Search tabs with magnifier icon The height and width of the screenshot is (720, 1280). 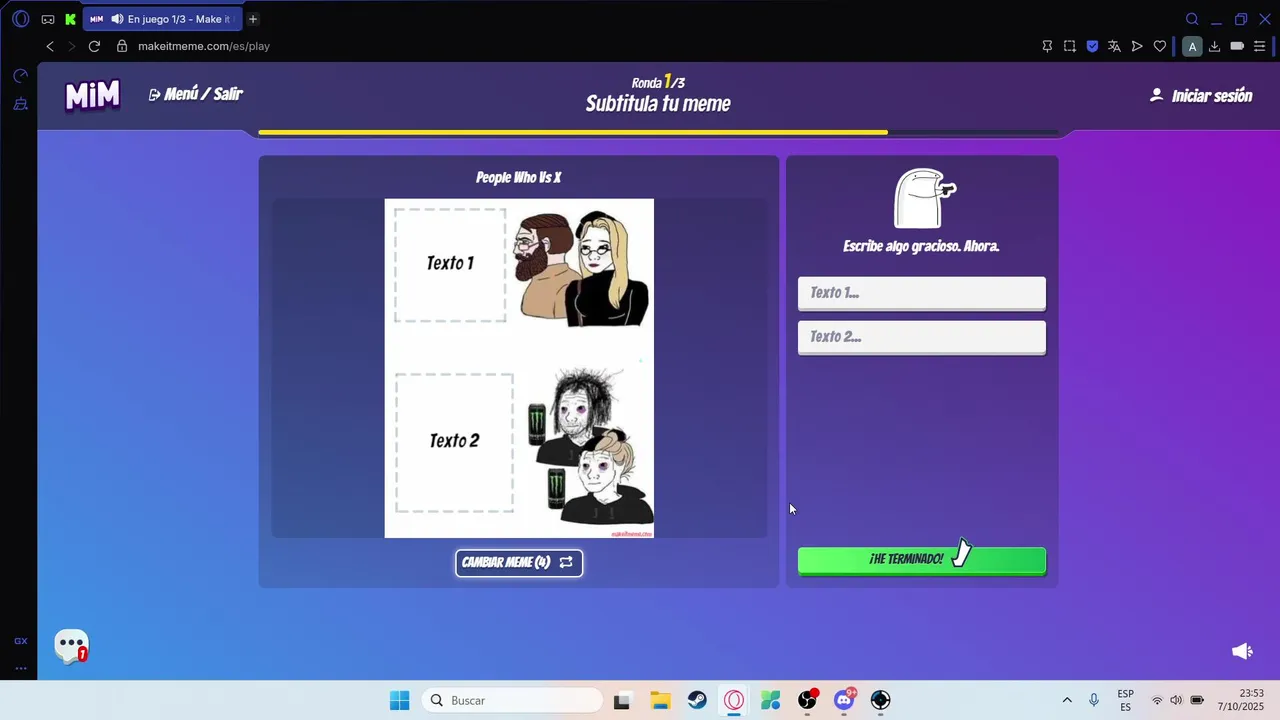click(x=1192, y=19)
